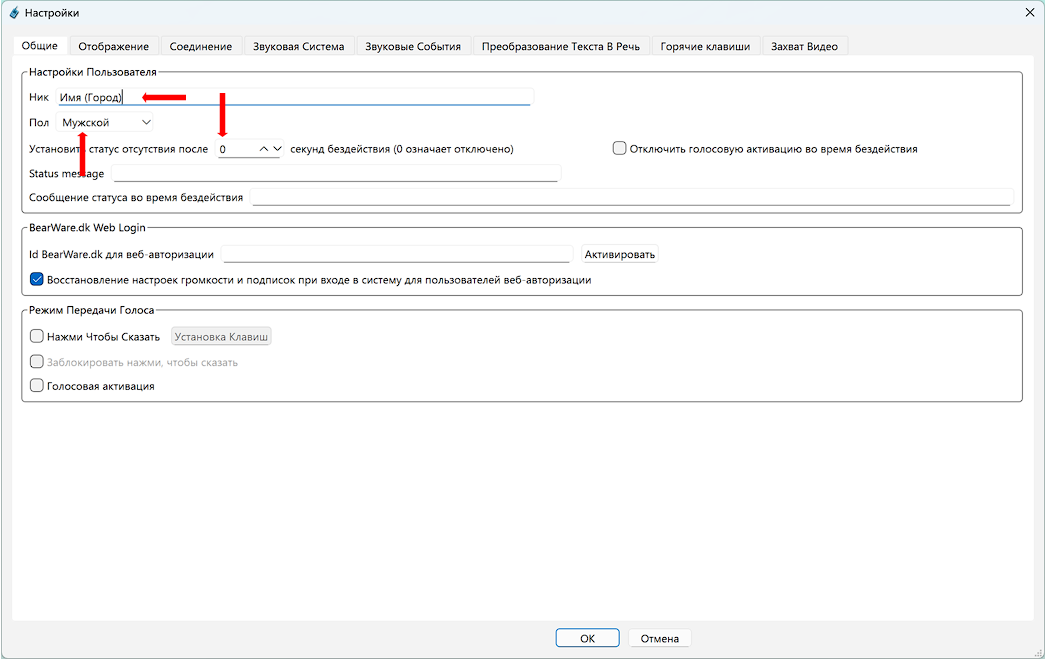Go to the Звуковая Система tab
1046x662 pixels.
(299, 46)
